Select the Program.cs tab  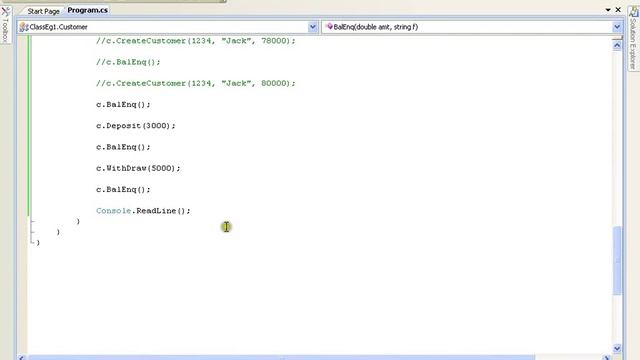point(87,10)
